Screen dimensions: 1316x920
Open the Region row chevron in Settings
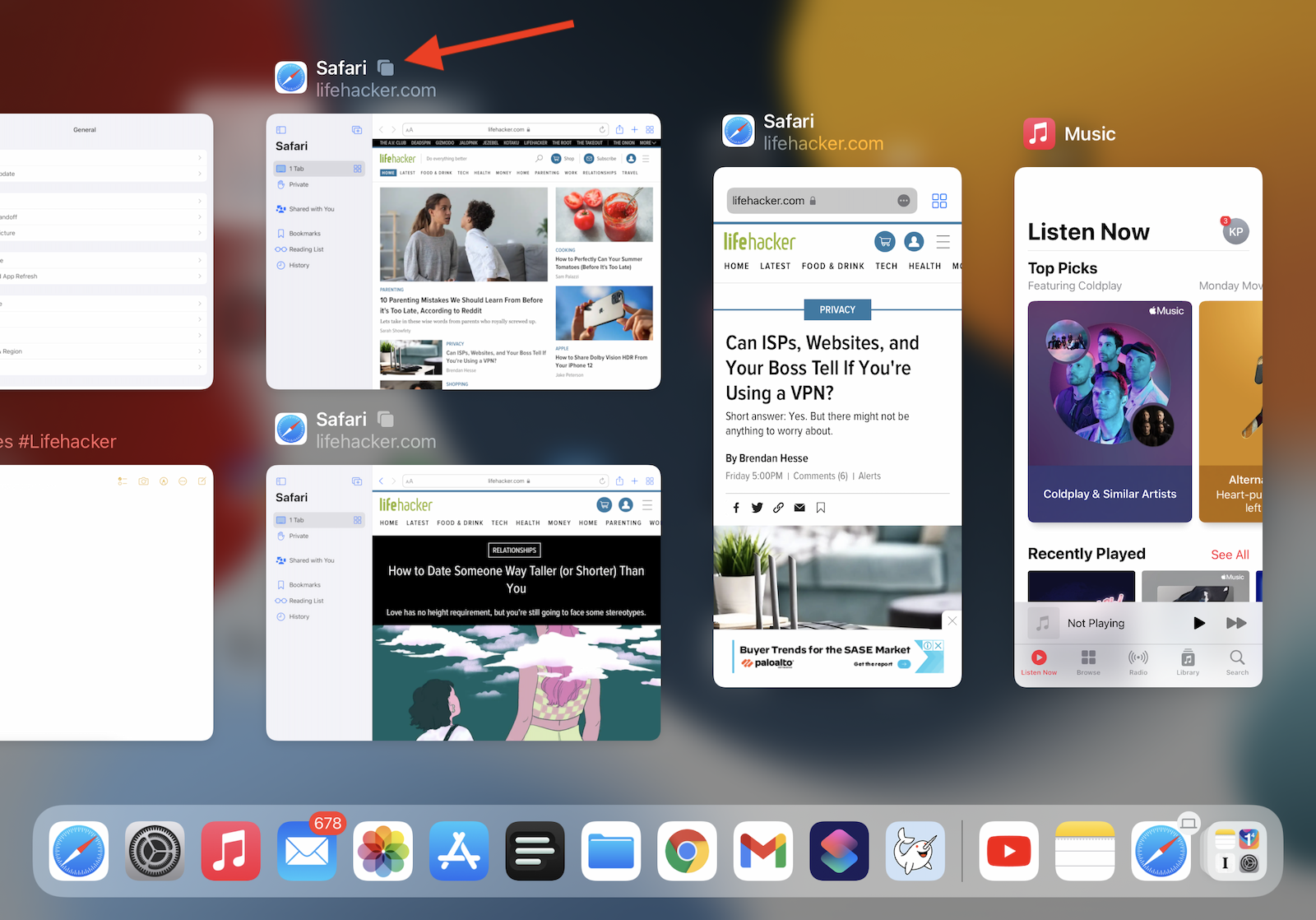tap(199, 351)
